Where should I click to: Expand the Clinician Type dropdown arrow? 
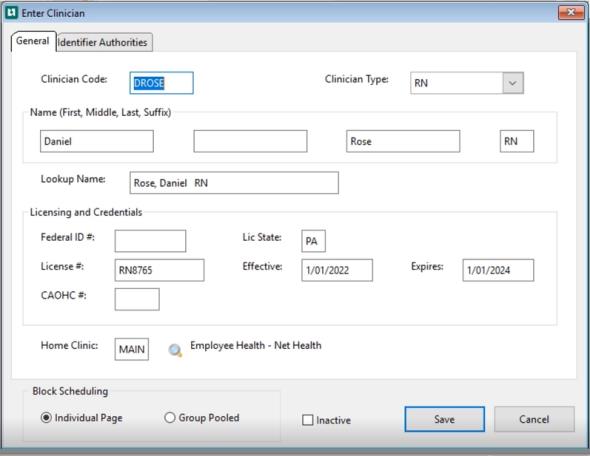pos(513,83)
